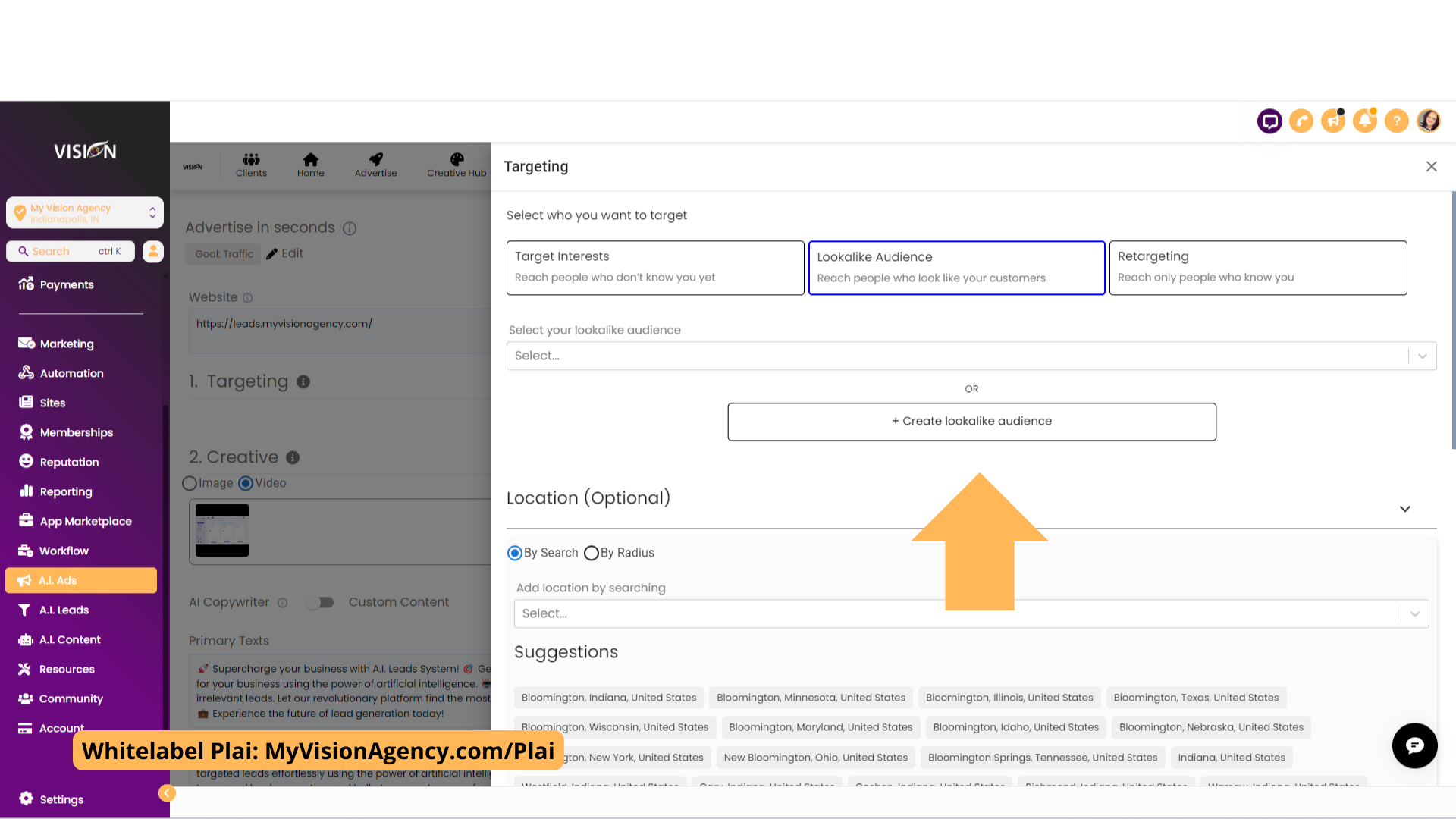Screen dimensions: 1456x819
Task: Click the Create lookalike audience button
Action: click(x=971, y=421)
